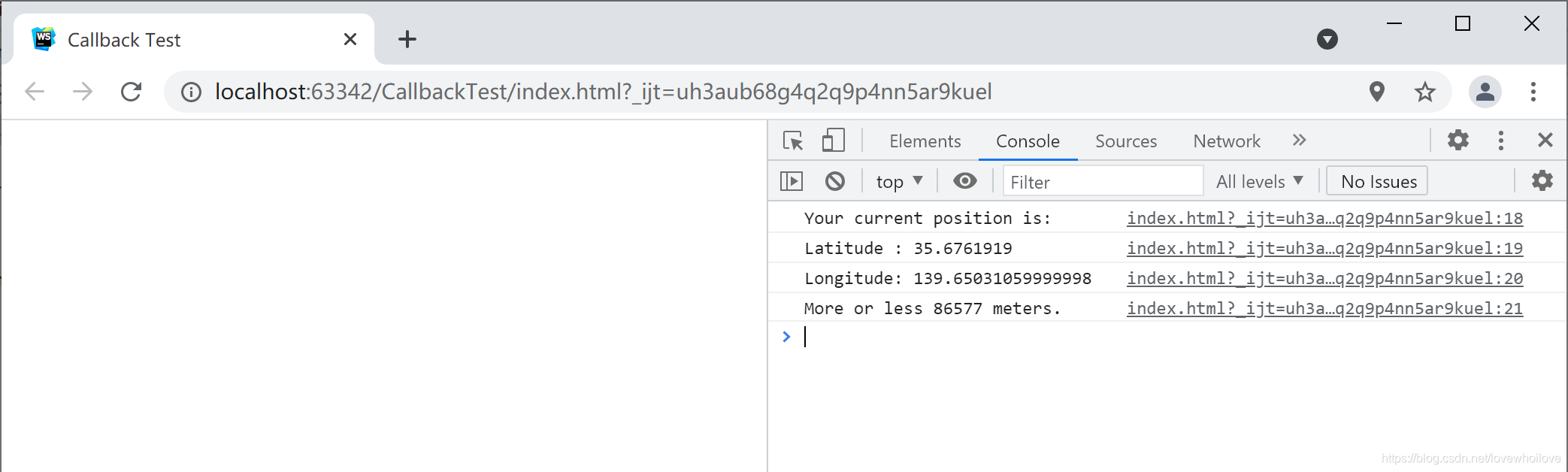
Task: Open the profile avatar menu
Action: [x=1485, y=92]
